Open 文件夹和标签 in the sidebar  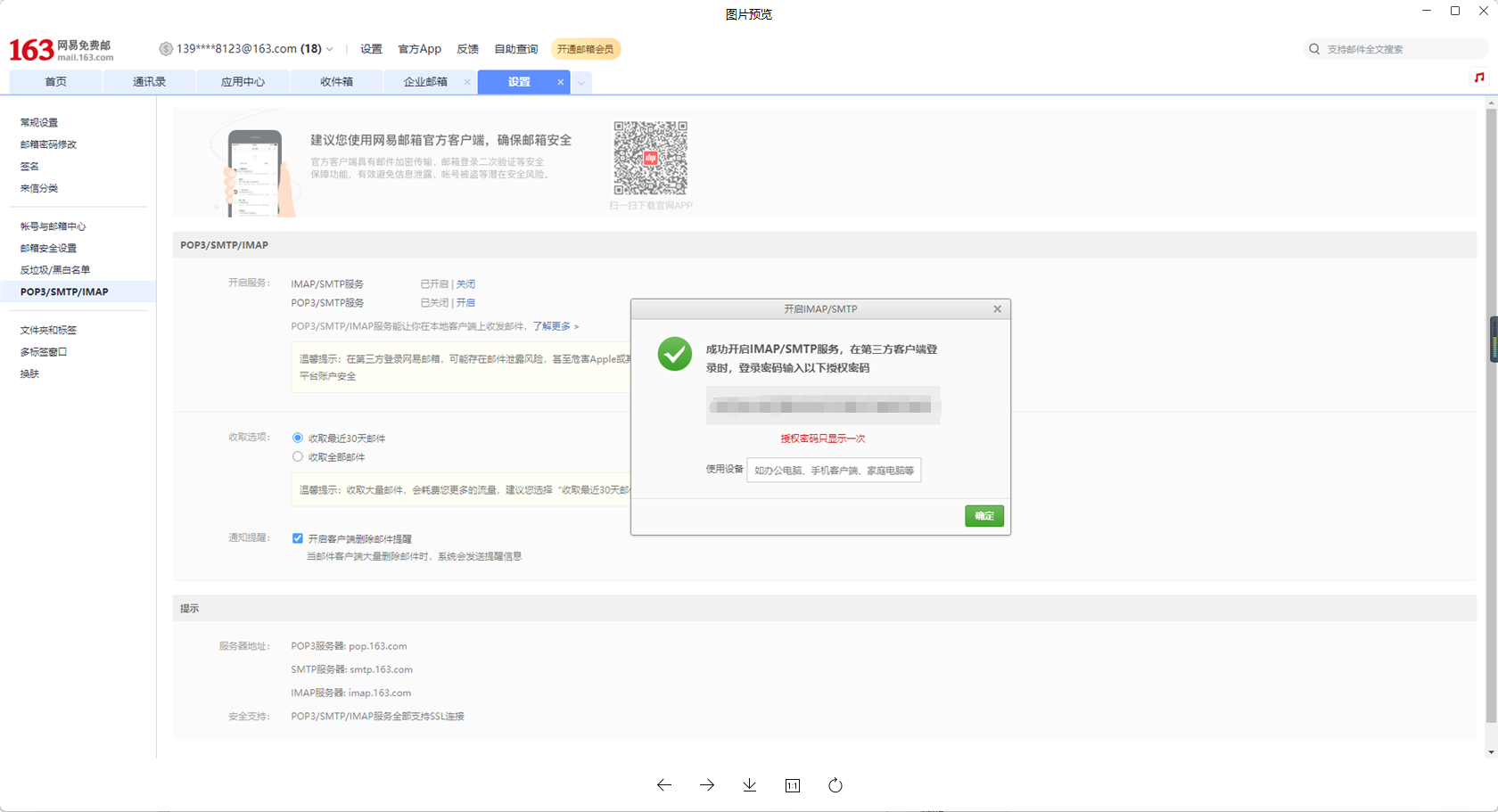coord(48,330)
